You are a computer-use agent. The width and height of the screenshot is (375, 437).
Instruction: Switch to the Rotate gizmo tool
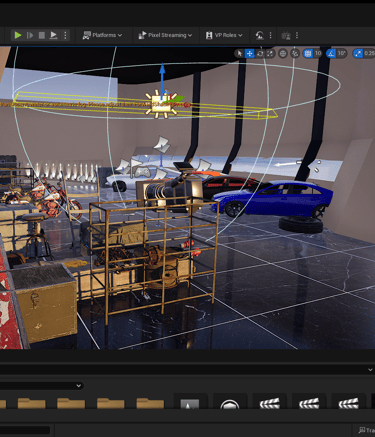tap(260, 53)
